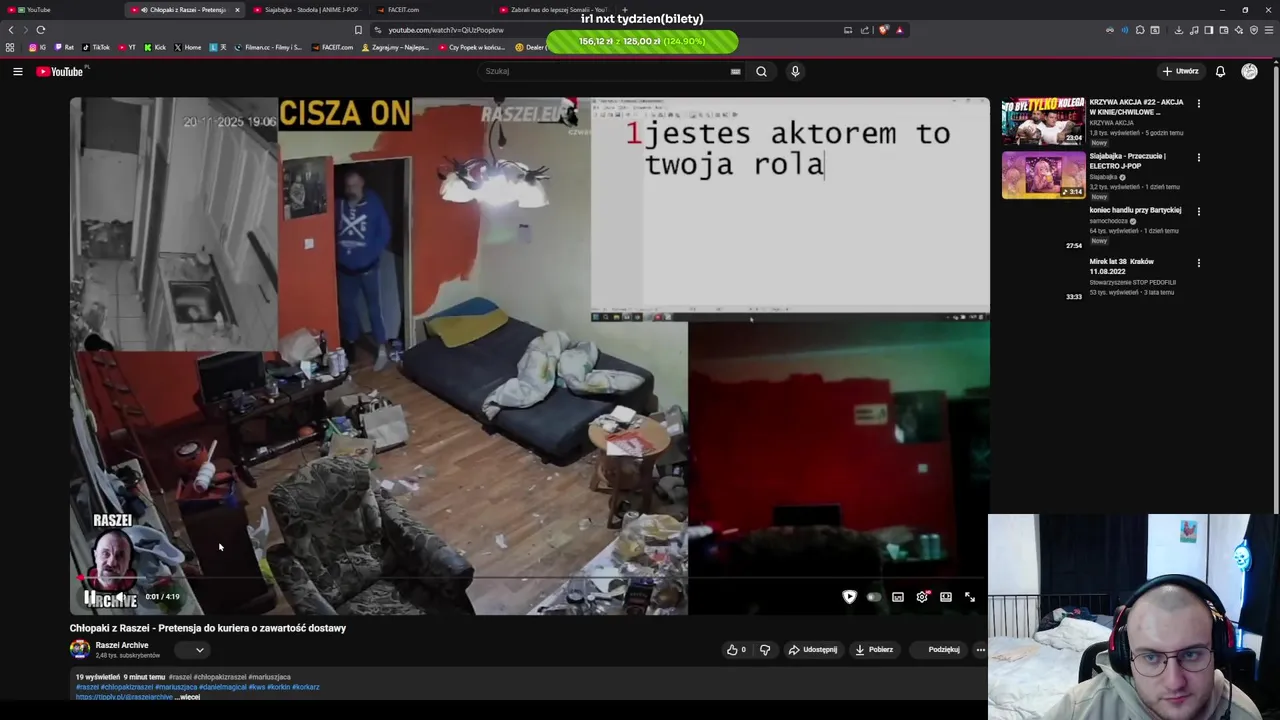Open the bookmarks apps grid icon
The image size is (1280, 720).
(10, 47)
